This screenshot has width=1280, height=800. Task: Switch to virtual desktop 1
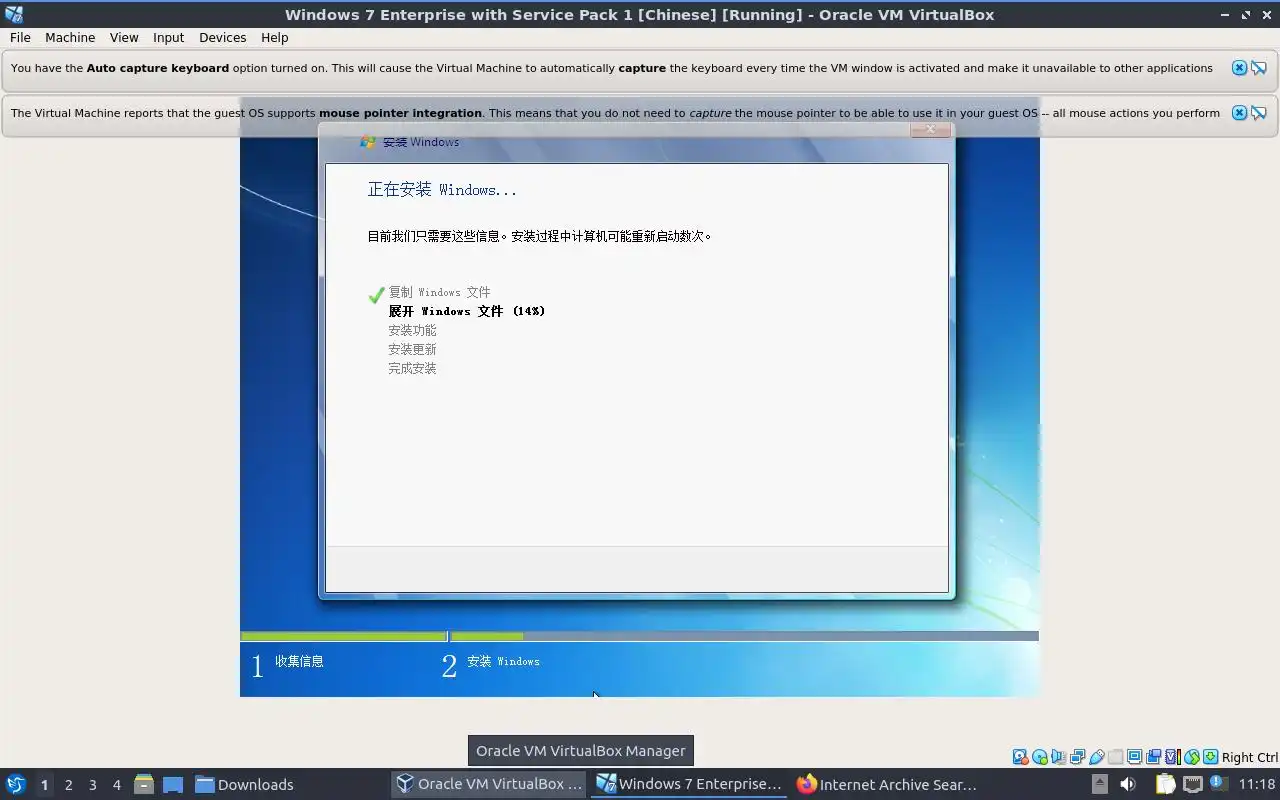44,785
